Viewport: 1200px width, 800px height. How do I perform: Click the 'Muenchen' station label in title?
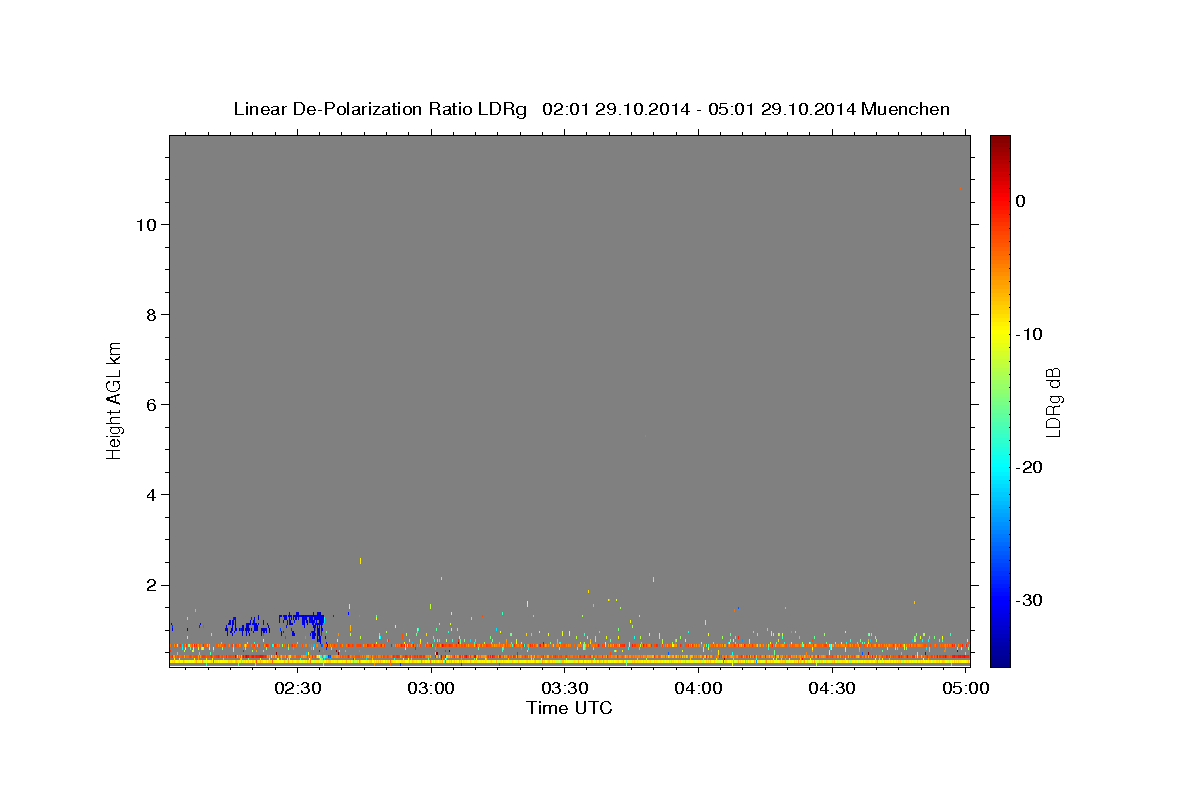(x=905, y=109)
